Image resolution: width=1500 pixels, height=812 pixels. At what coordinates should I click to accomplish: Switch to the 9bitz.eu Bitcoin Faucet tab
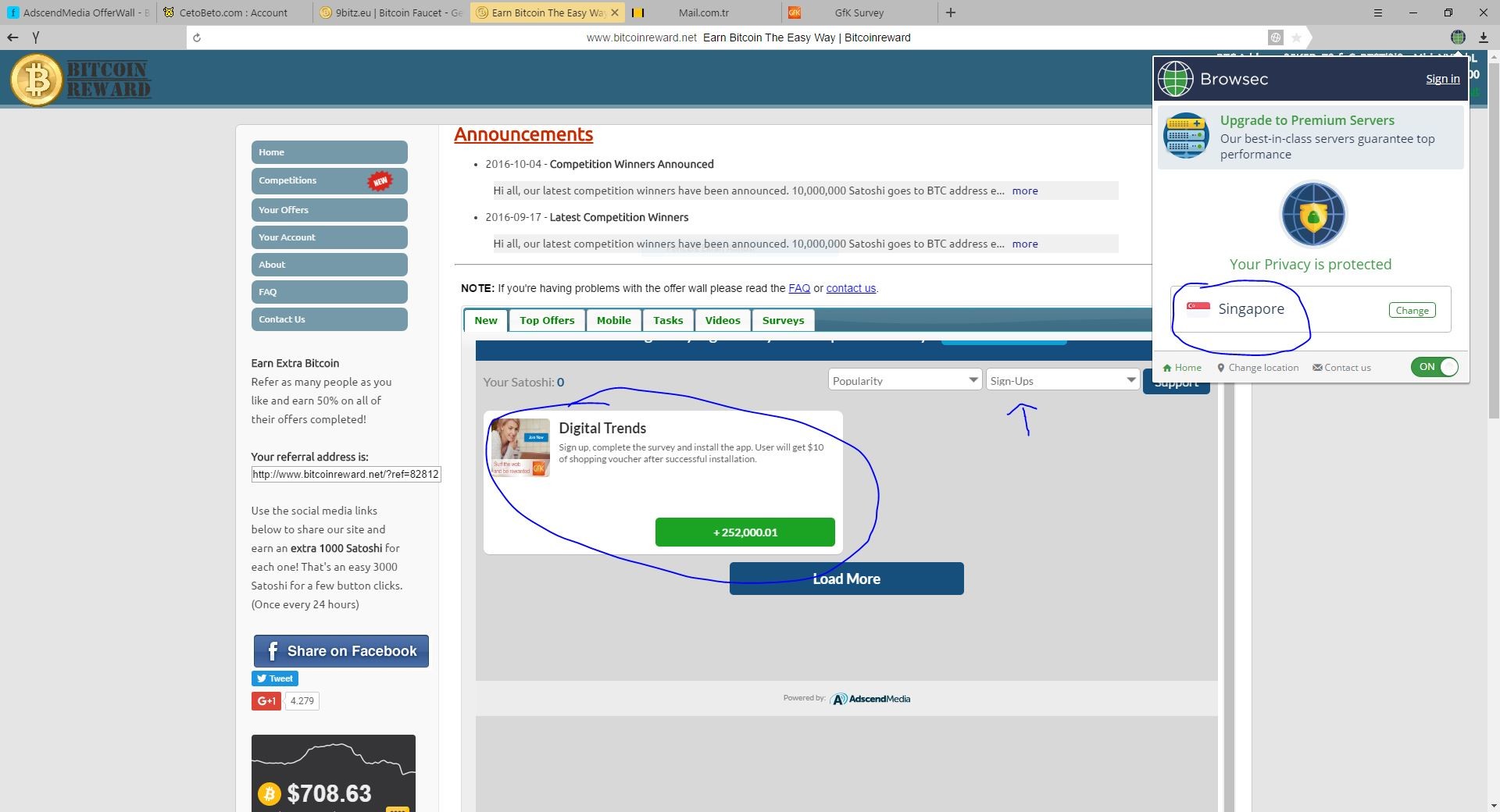391,12
